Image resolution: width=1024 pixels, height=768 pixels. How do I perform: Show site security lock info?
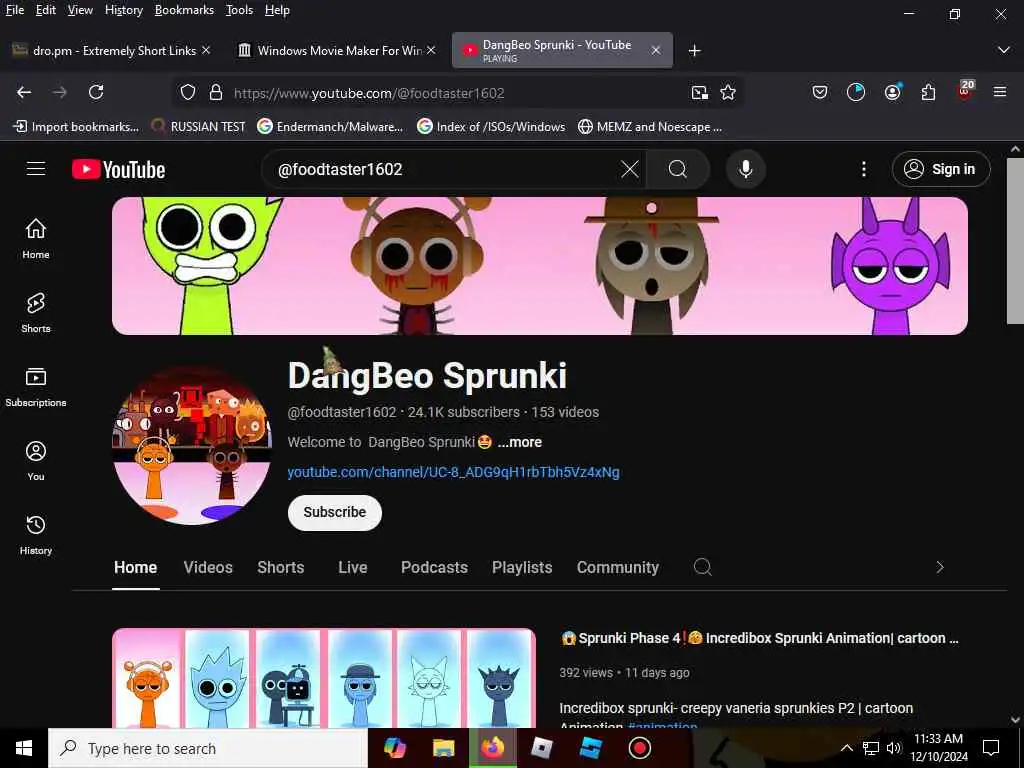coord(216,93)
